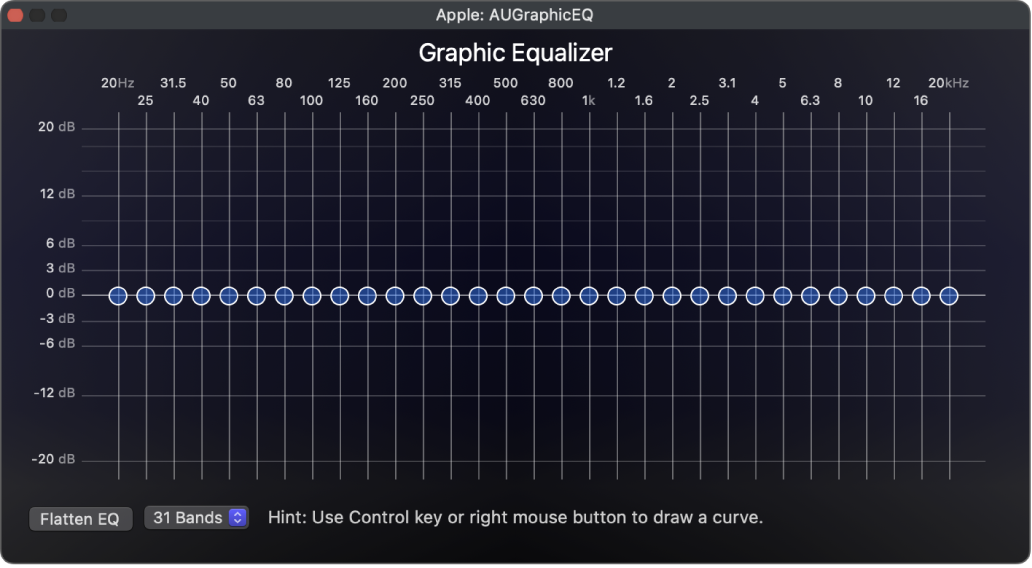Select the 20 kHz band slider handle

coord(949,295)
